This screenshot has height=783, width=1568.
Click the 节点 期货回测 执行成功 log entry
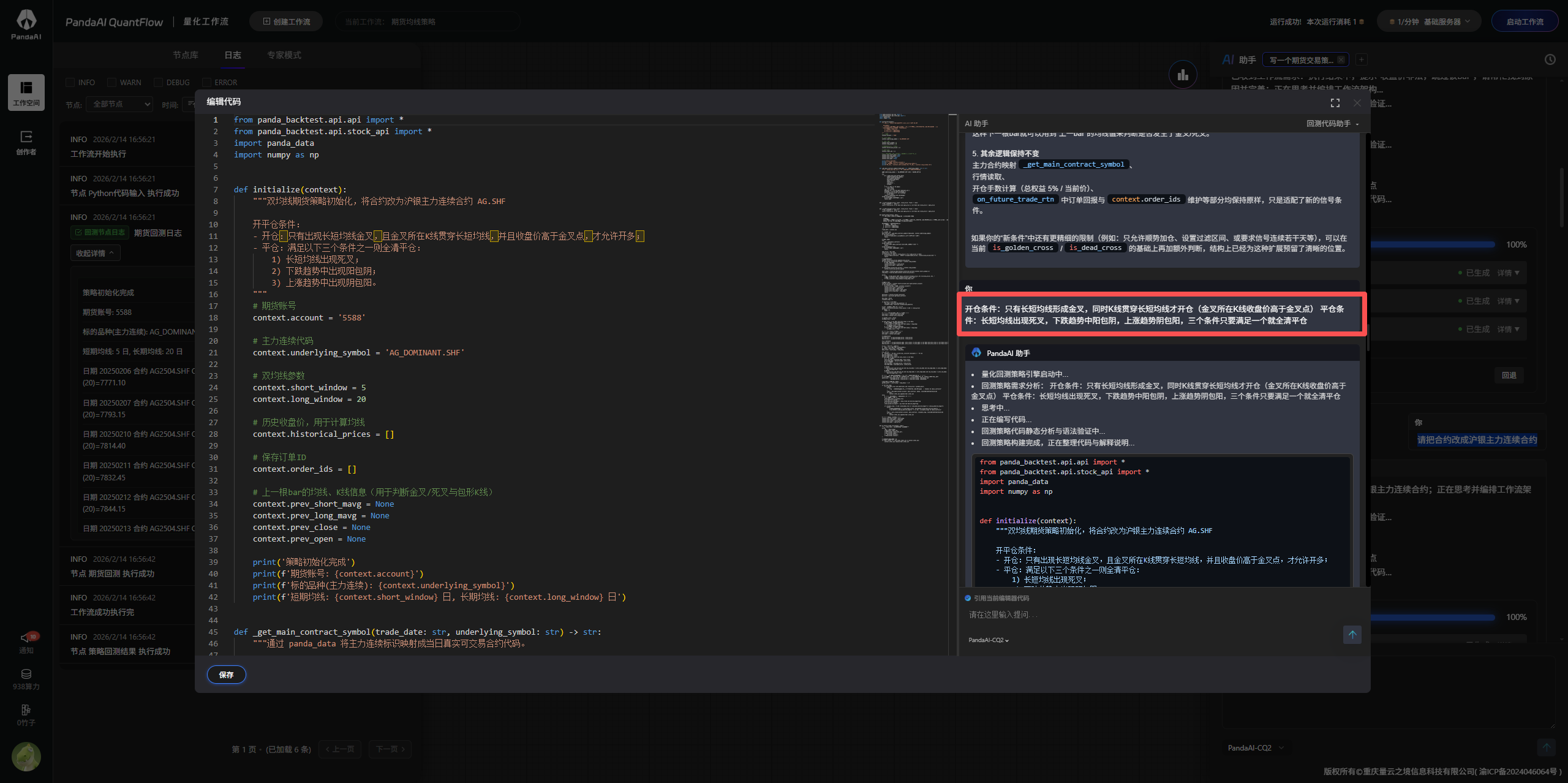tap(113, 573)
